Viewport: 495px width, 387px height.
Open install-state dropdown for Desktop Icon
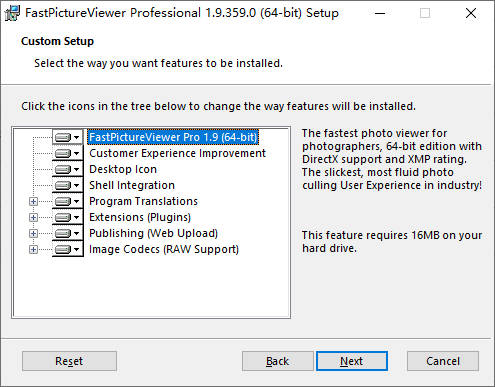(68, 169)
